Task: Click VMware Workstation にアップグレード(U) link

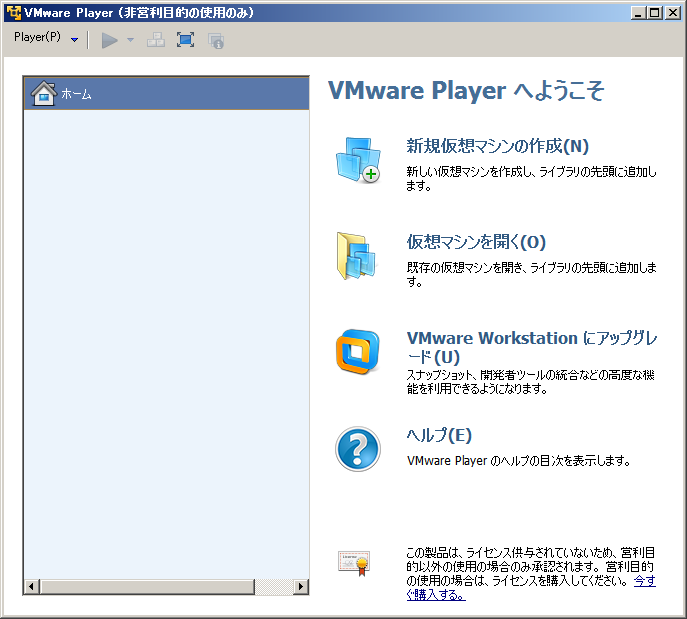Action: (532, 347)
